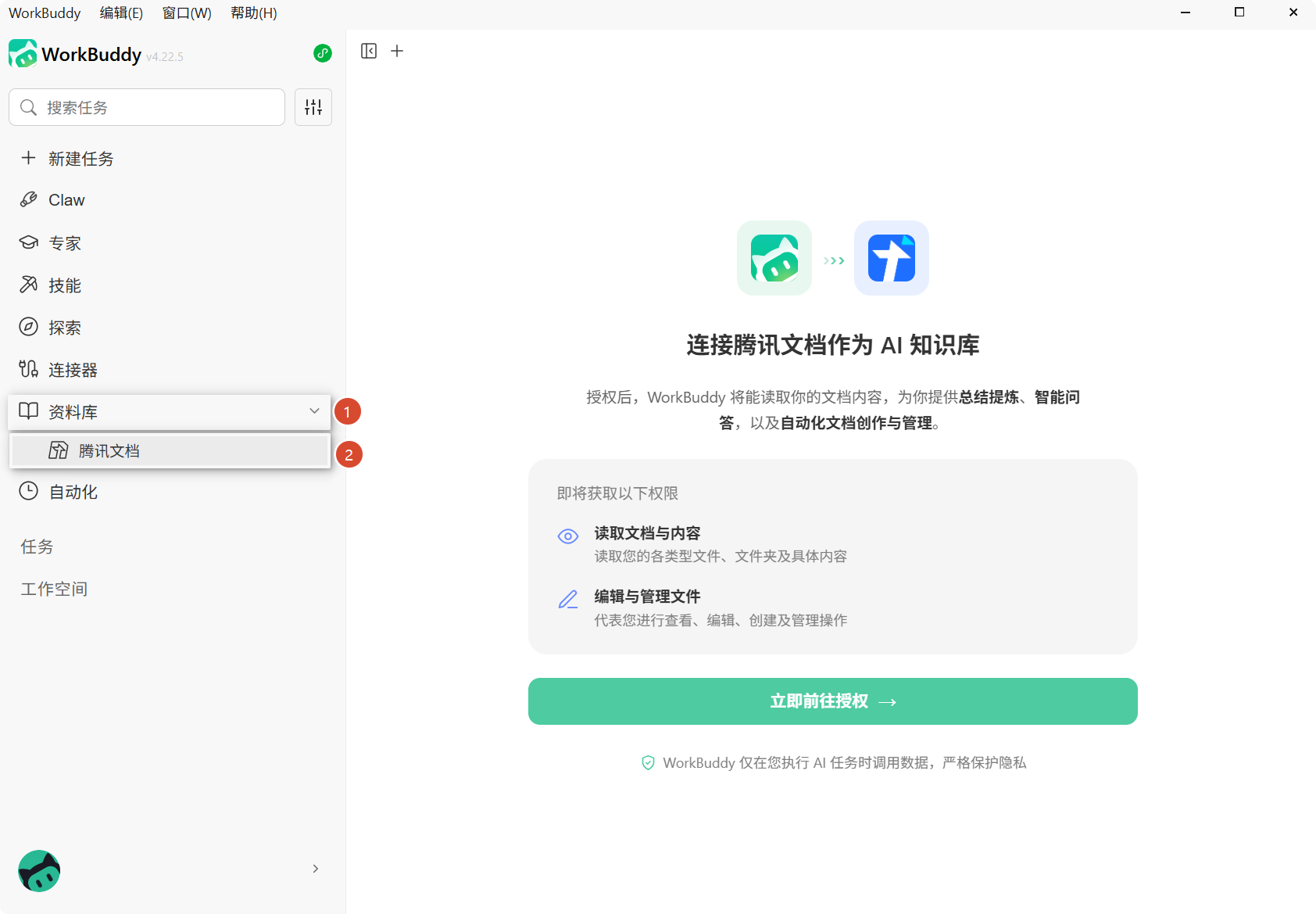Select the 腾讯文档 sub-item
Screen dimensions: 1316x914
click(170, 451)
